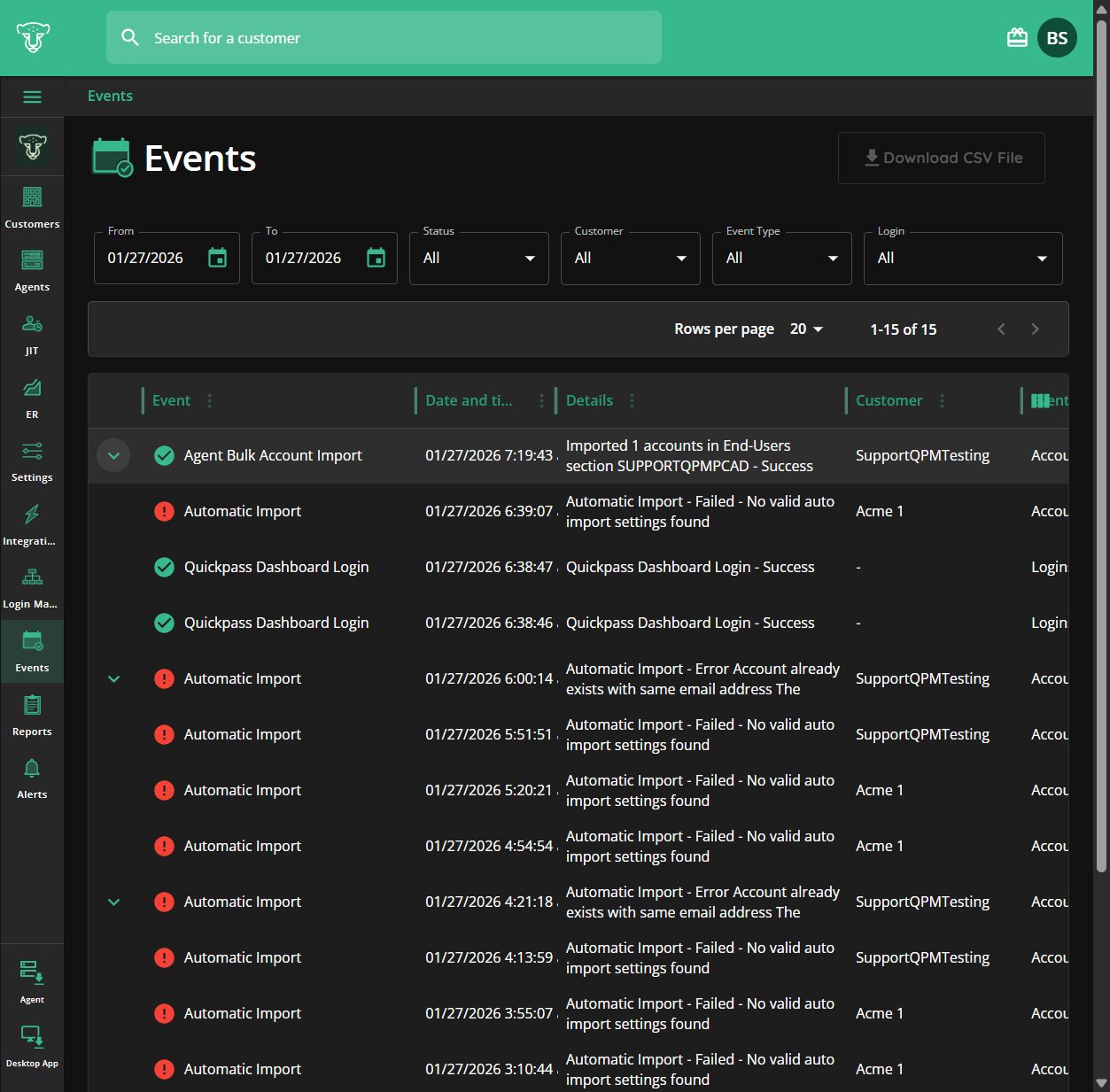This screenshot has width=1110, height=1092.
Task: Open the Customer filter dropdown
Action: pyautogui.click(x=631, y=258)
